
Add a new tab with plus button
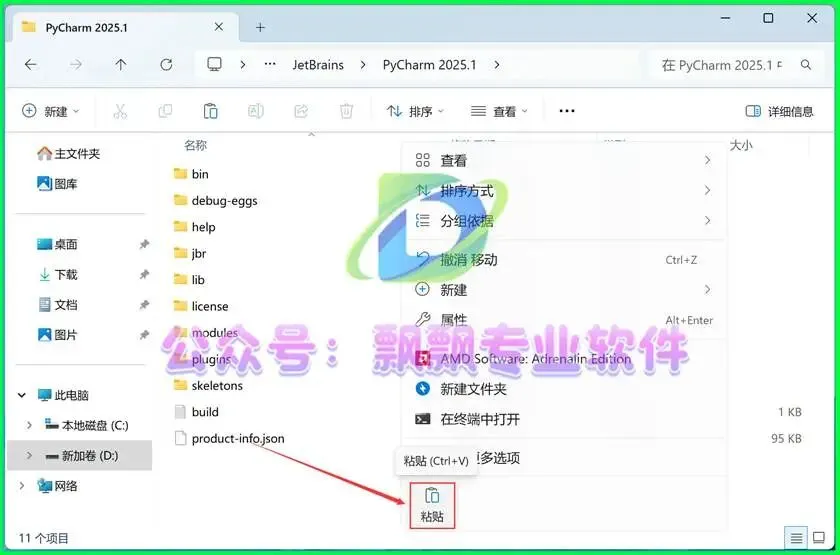tap(260, 27)
